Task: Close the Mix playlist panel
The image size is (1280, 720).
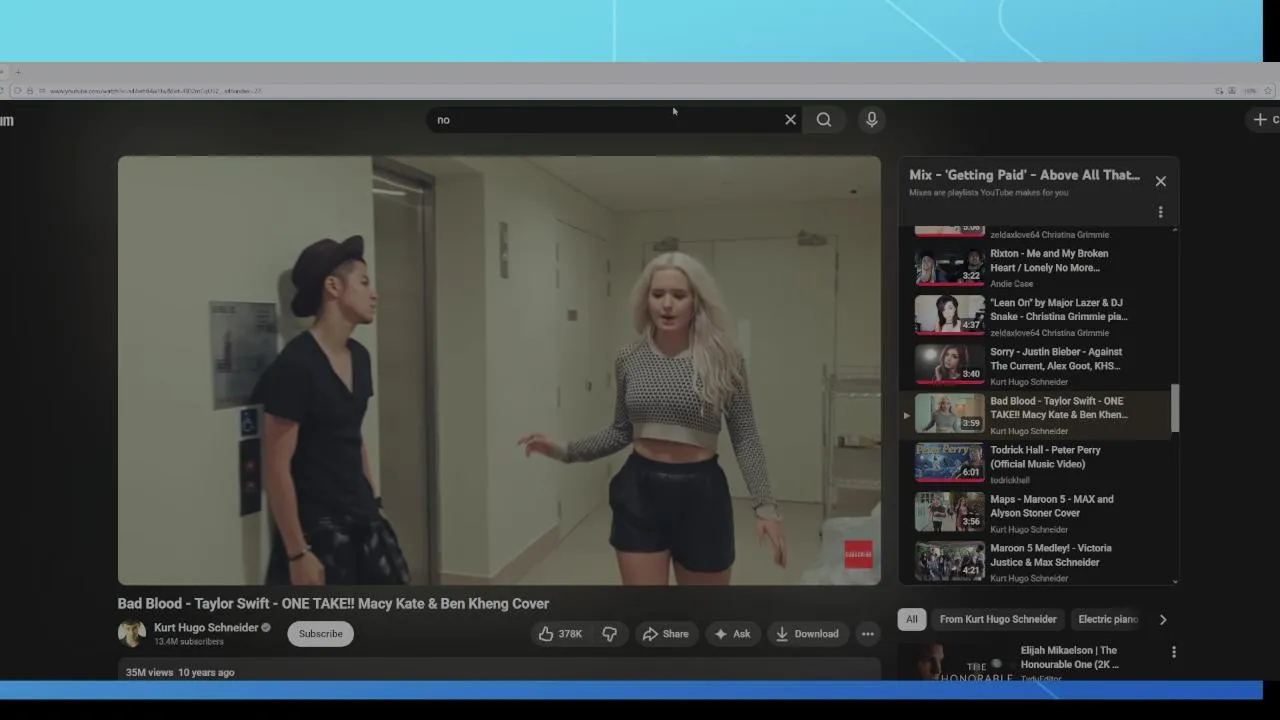Action: pyautogui.click(x=1161, y=181)
